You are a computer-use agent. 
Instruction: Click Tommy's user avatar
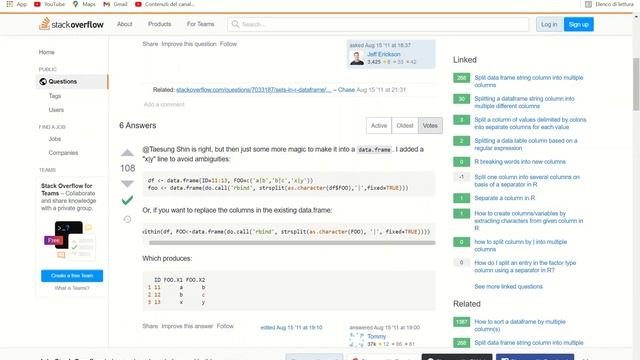coord(357,340)
